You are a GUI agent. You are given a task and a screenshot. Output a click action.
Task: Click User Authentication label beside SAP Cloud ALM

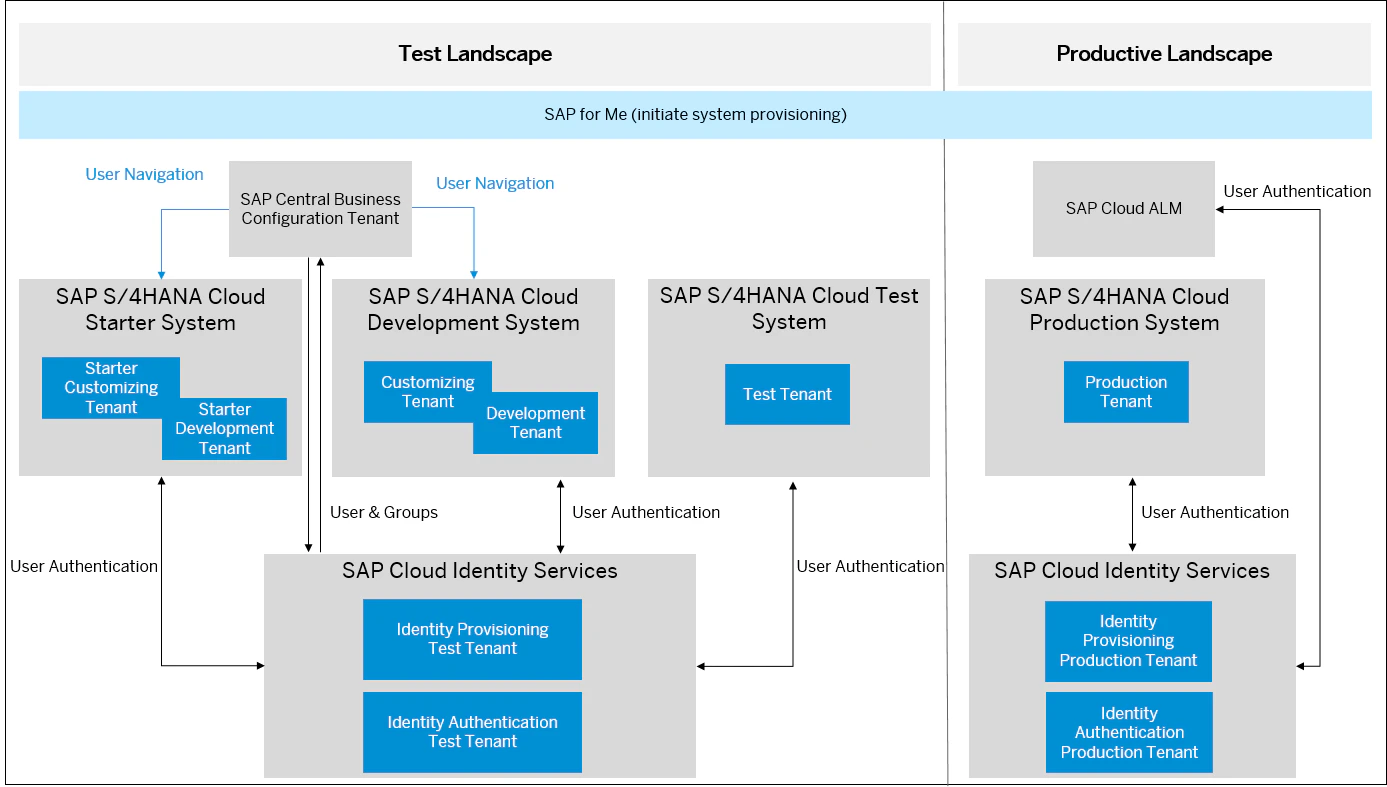1297,191
